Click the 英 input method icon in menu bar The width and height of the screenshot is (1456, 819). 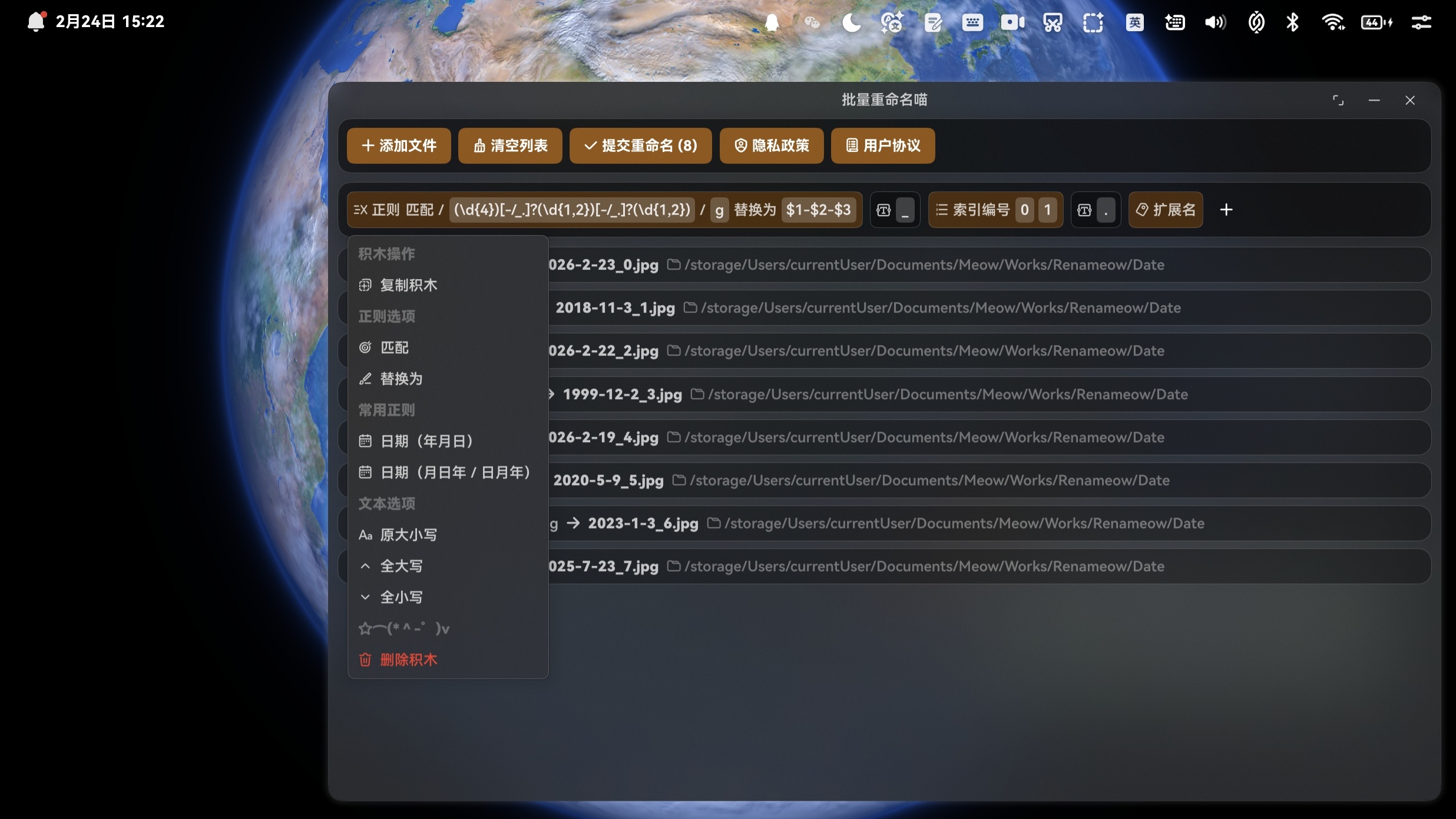tap(1133, 22)
